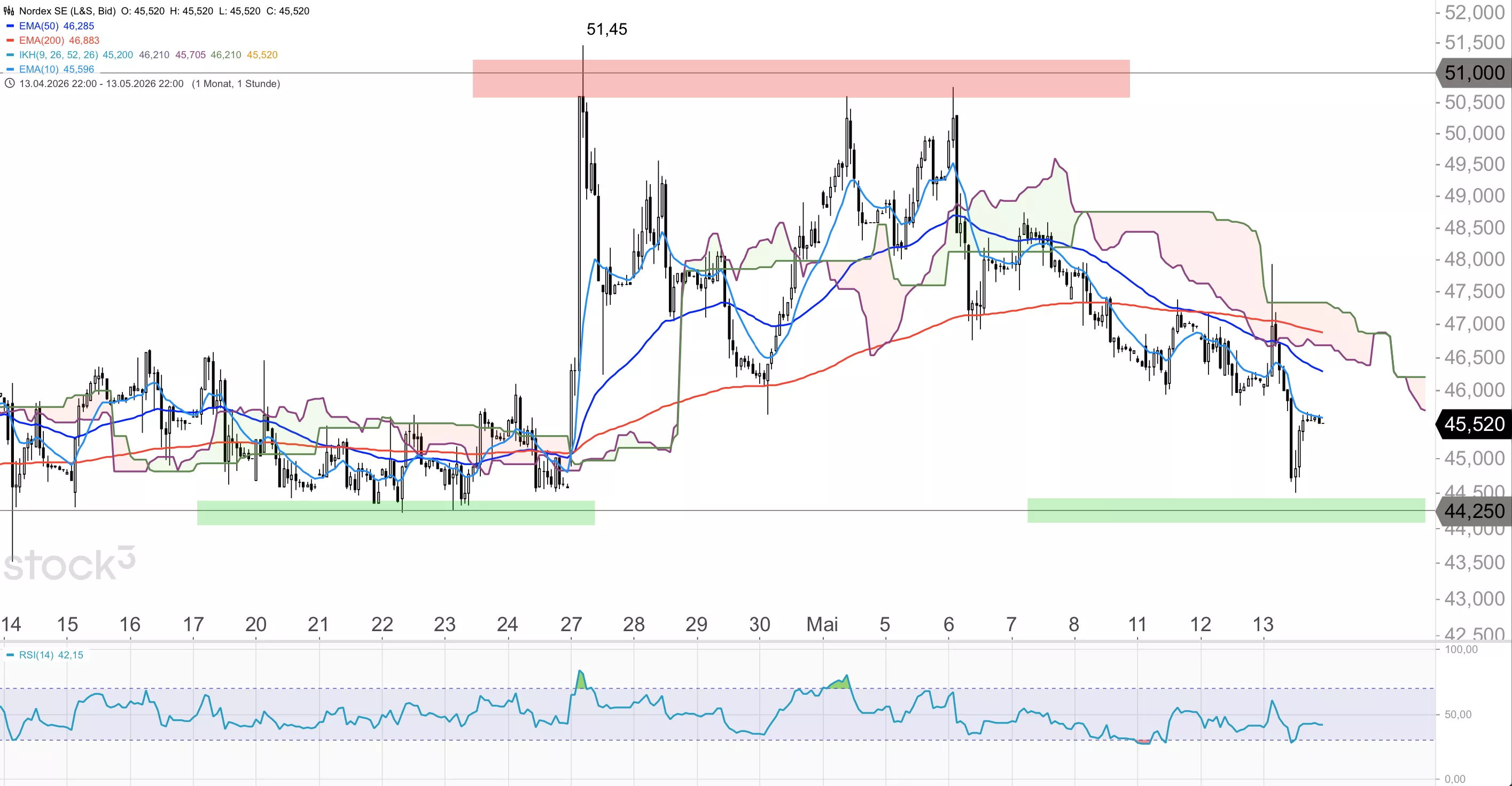Select the IKH(9, 26, 52, 26) indicator label
1512x786 pixels.
pyautogui.click(x=59, y=54)
